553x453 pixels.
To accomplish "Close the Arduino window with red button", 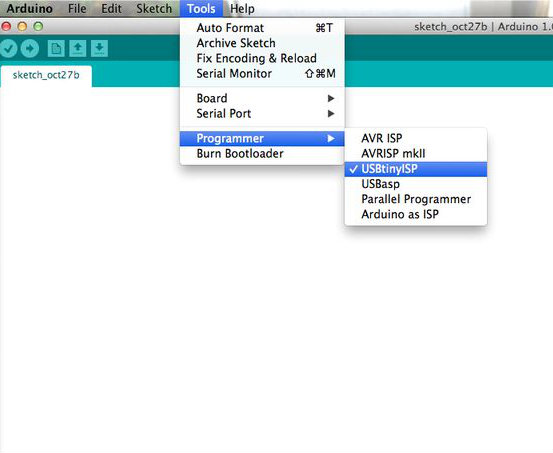I will 6,26.
